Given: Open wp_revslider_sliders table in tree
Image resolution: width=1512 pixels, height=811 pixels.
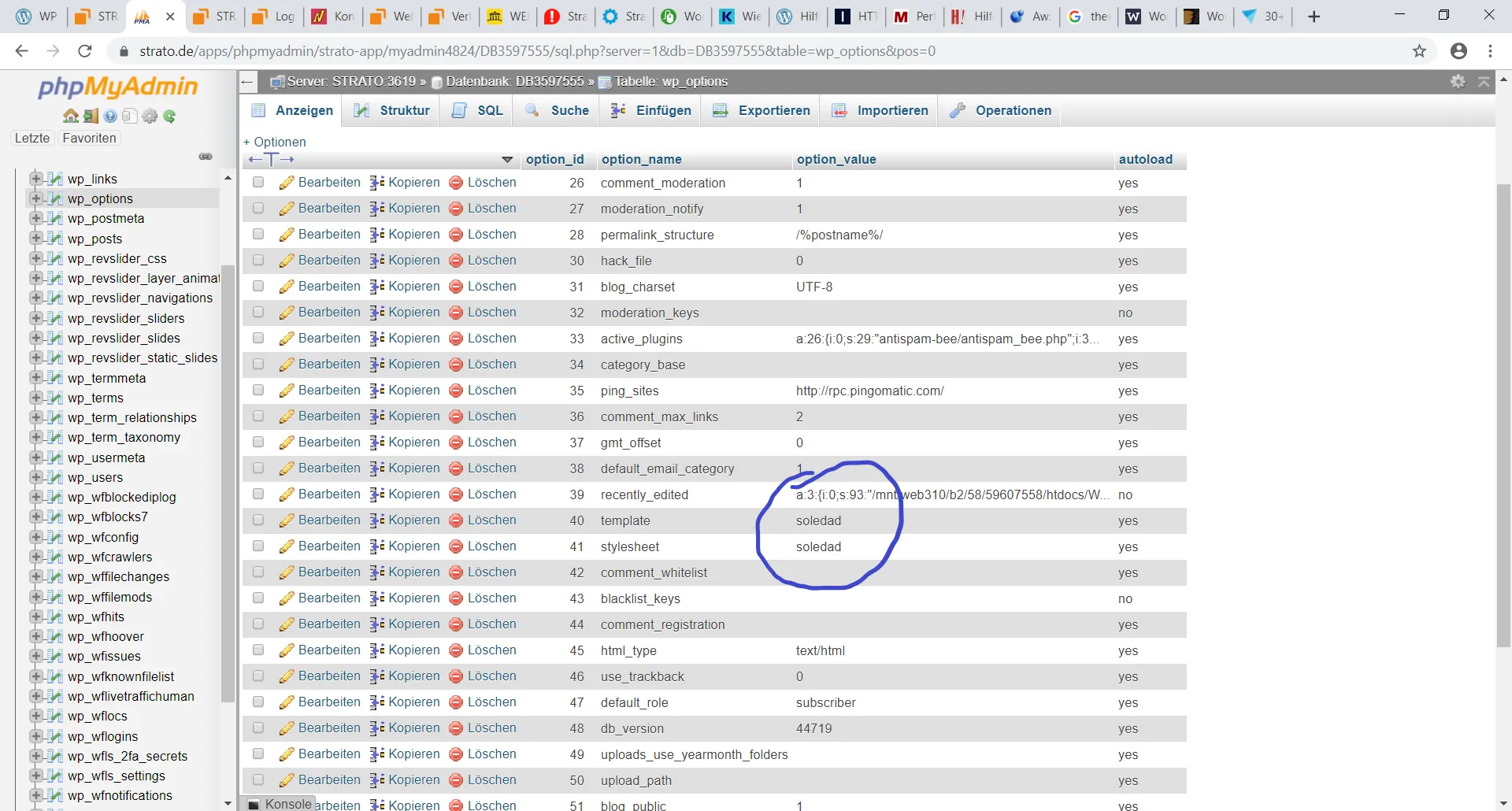Looking at the screenshot, I should click(126, 318).
